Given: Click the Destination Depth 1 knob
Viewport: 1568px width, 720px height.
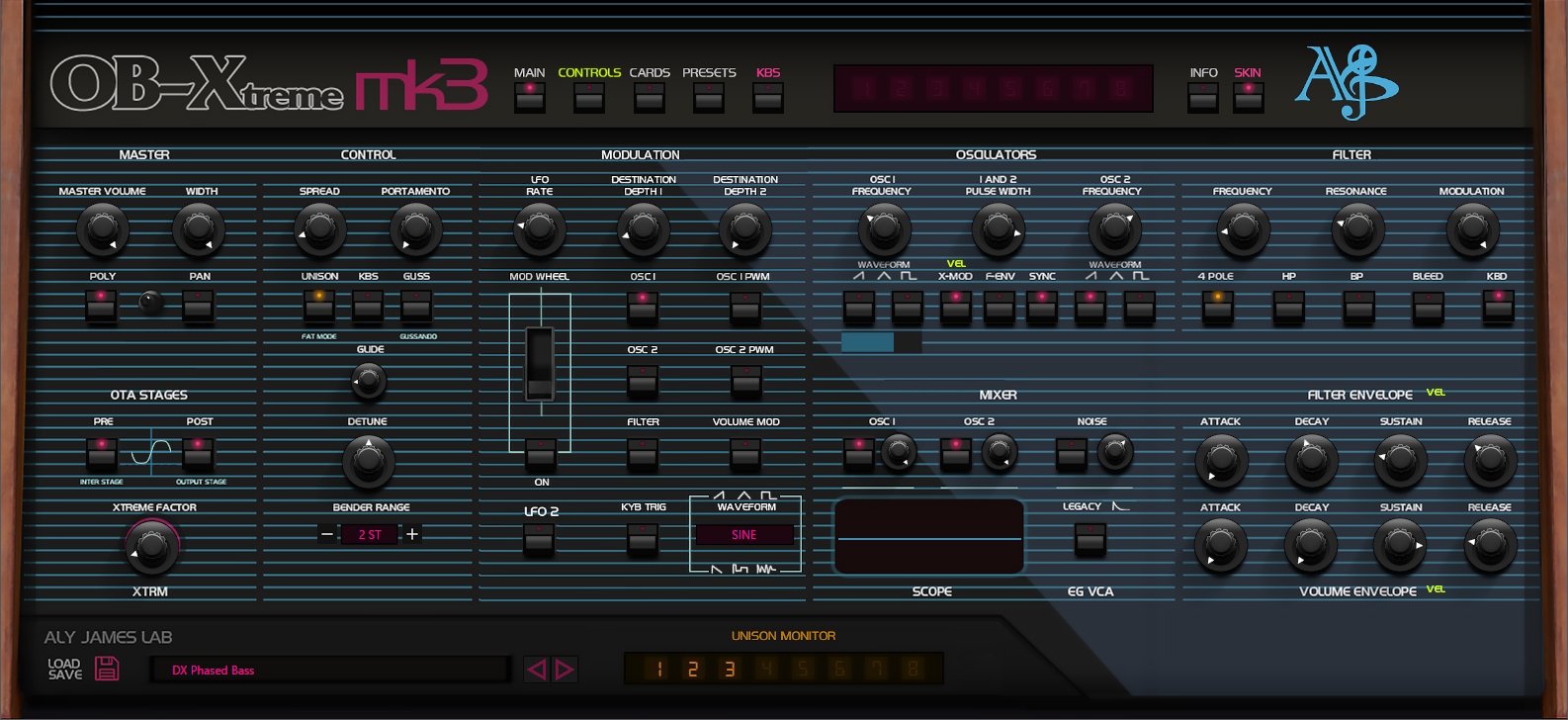Looking at the screenshot, I should click(643, 229).
